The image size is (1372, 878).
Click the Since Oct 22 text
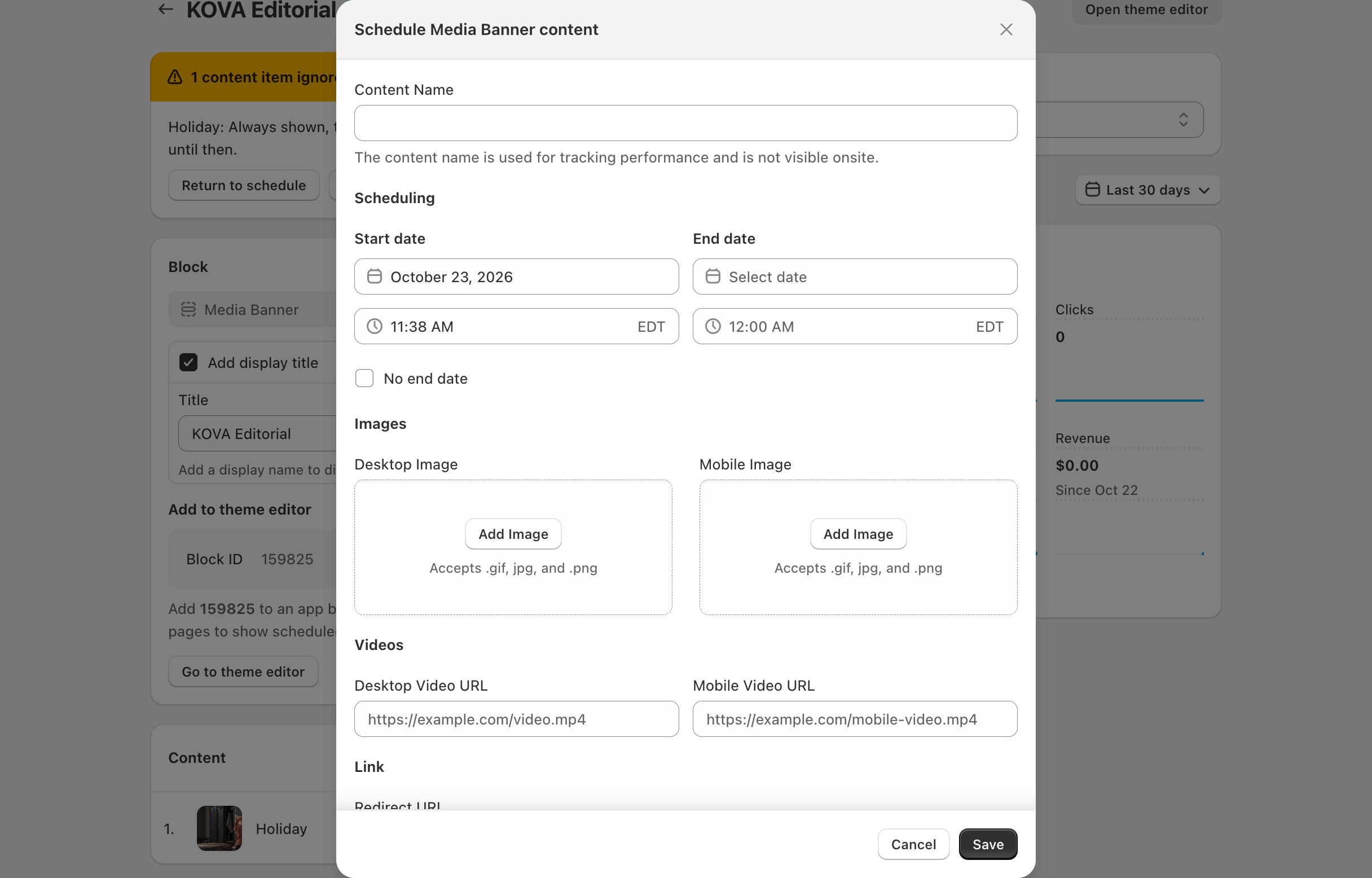pyautogui.click(x=1096, y=490)
